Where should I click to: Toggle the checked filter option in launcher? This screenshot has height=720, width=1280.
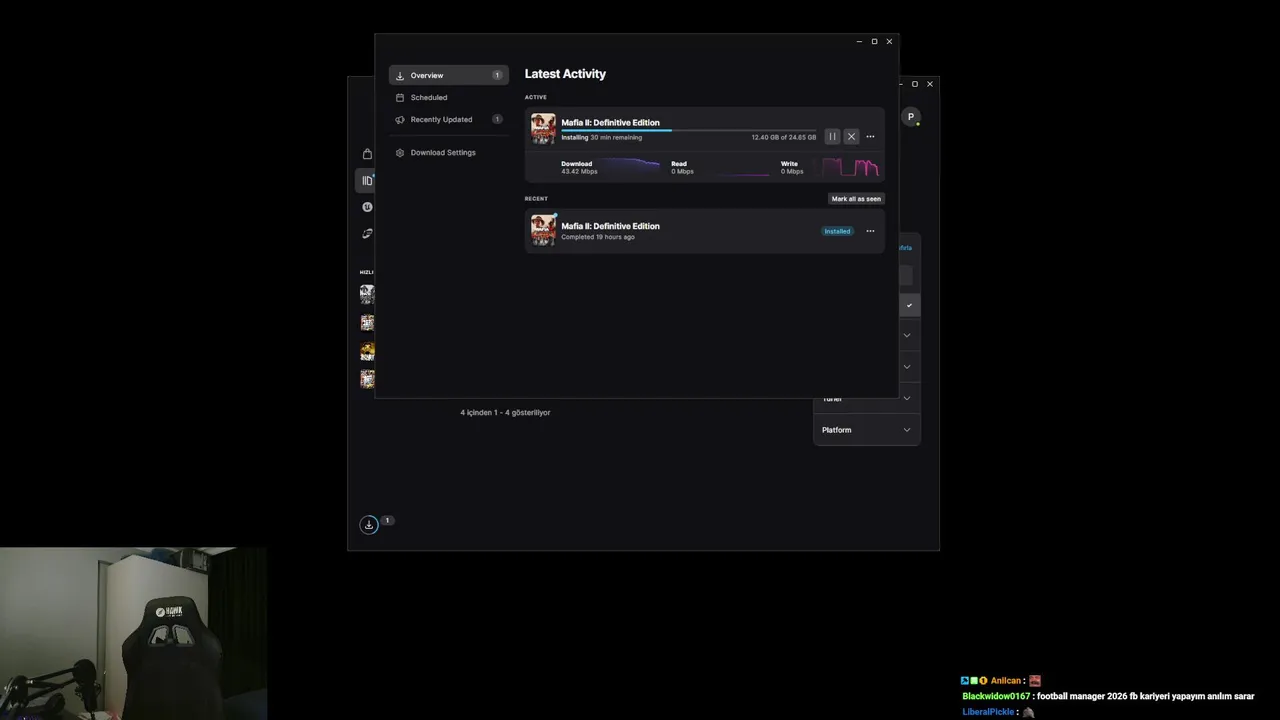909,305
